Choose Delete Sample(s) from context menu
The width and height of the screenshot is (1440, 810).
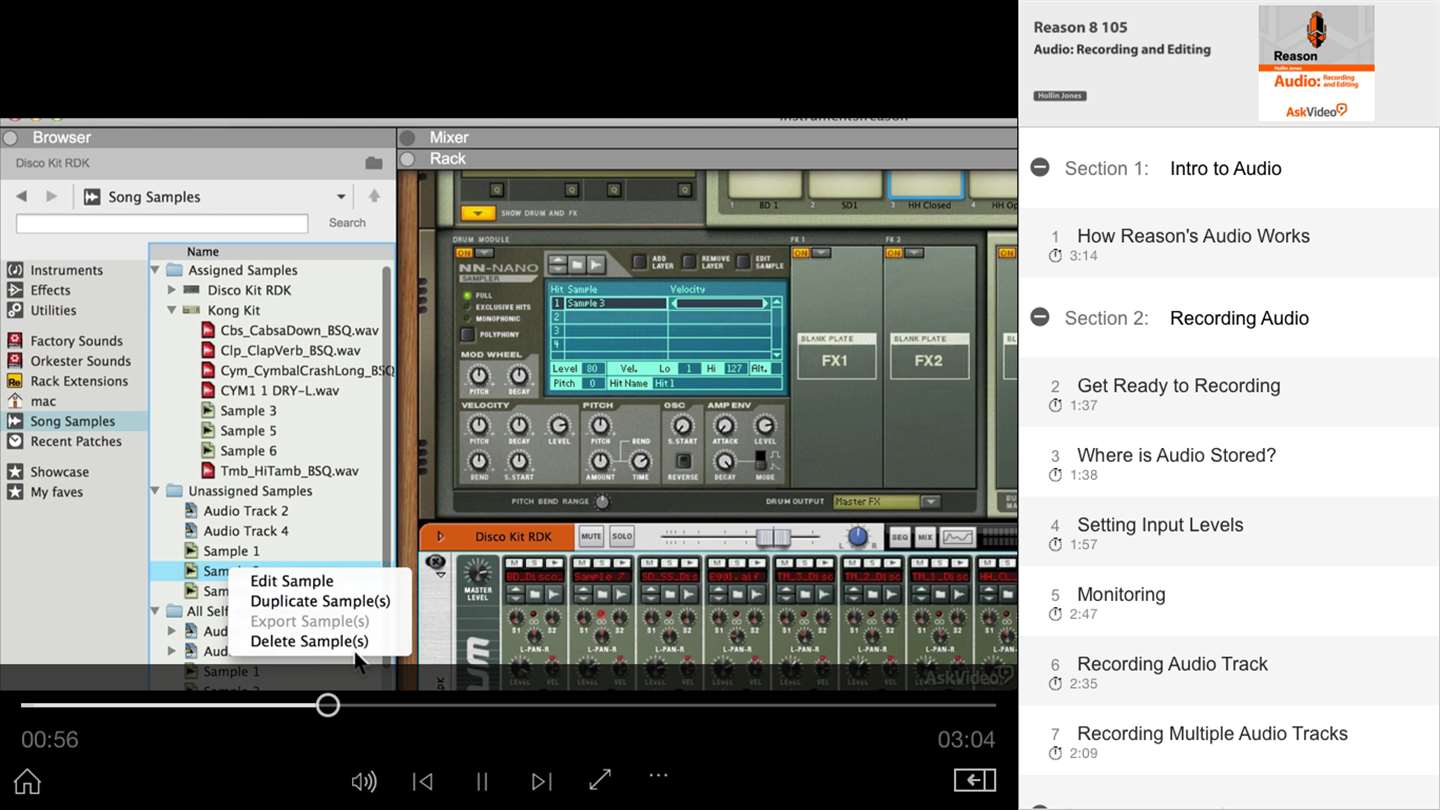click(x=309, y=641)
